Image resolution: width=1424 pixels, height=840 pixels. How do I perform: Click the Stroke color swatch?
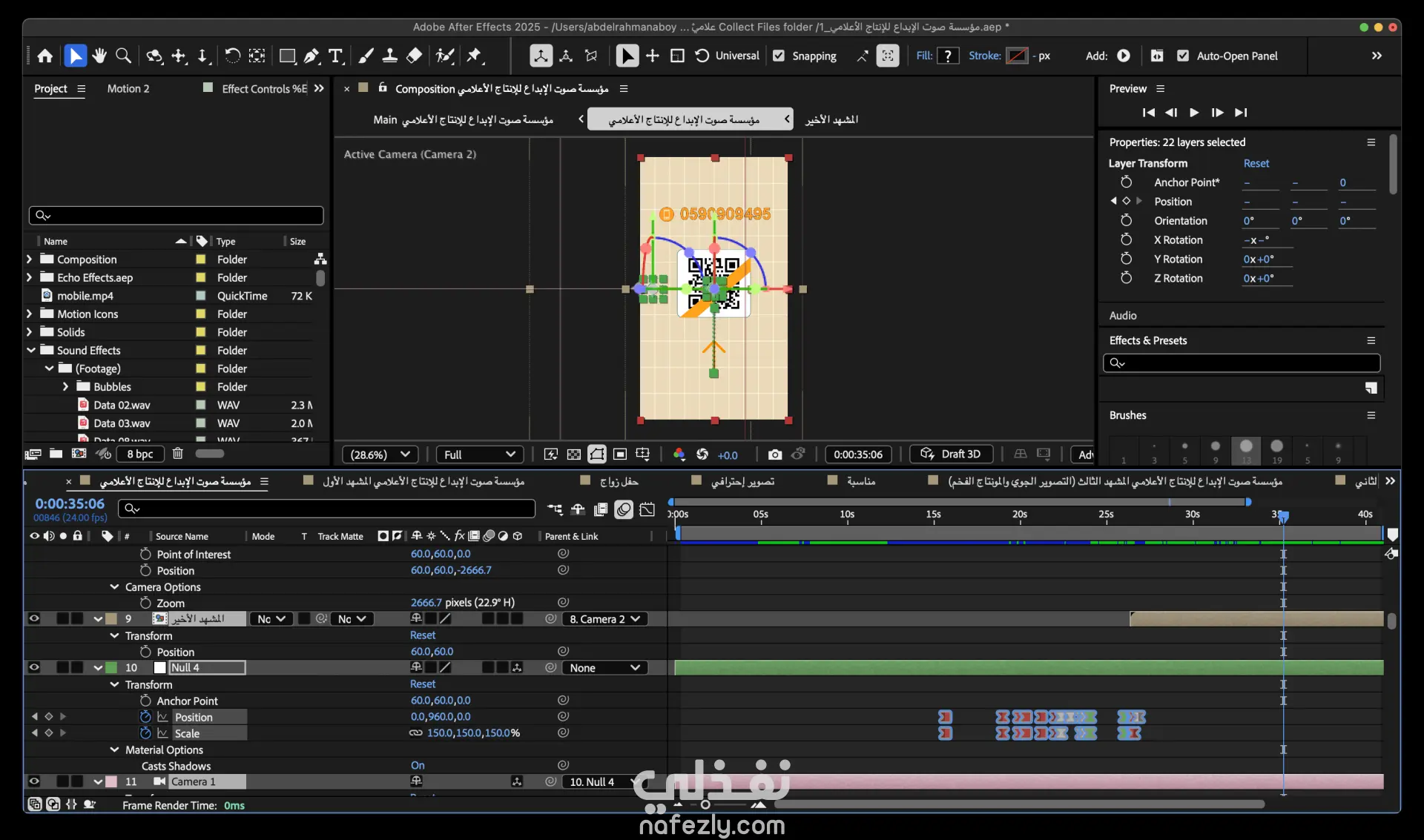click(1016, 56)
